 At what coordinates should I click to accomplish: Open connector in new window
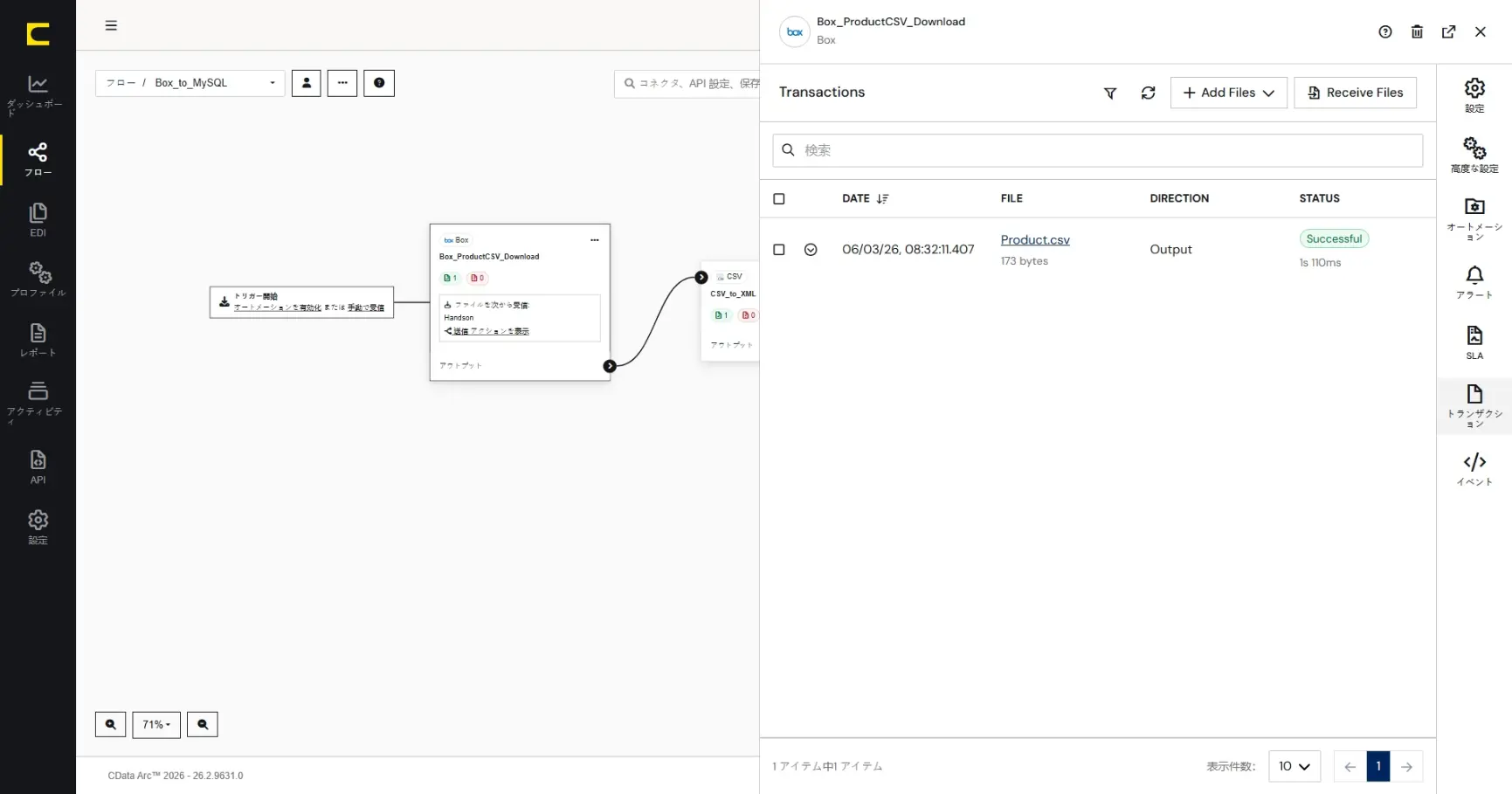[1448, 31]
